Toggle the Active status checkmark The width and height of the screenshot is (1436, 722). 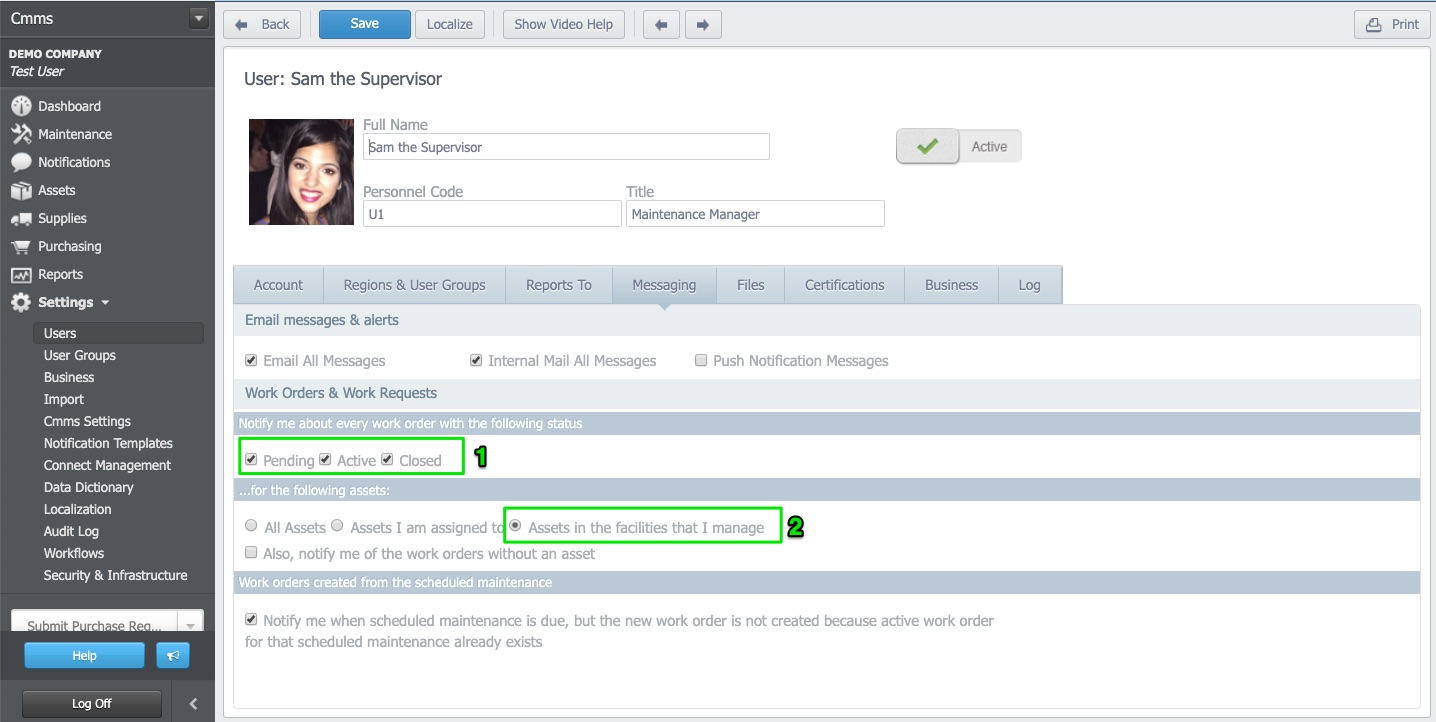pos(926,145)
